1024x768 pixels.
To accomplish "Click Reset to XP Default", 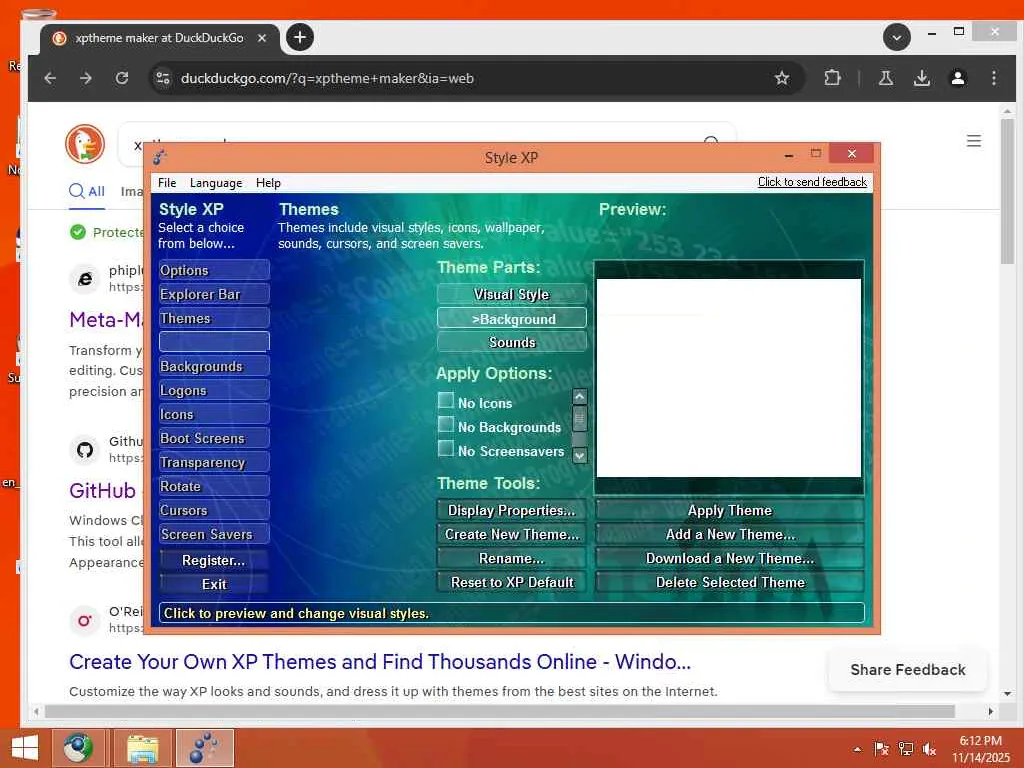I will (x=511, y=583).
